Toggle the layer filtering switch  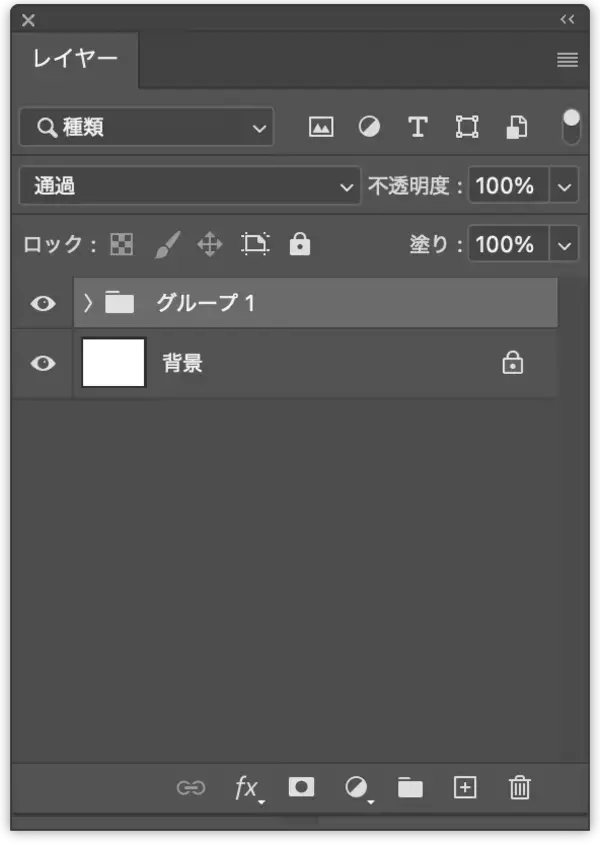point(571,126)
